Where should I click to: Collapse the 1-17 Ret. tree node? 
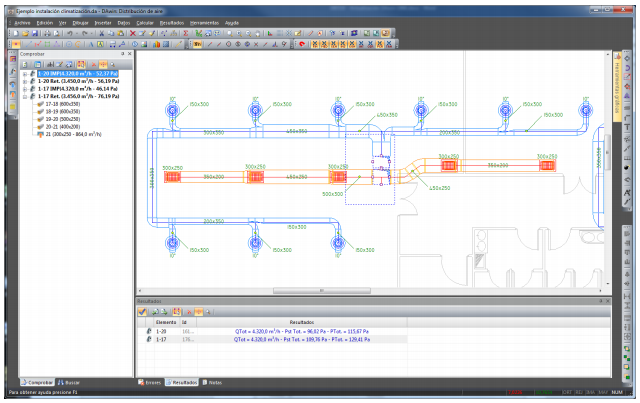click(25, 97)
